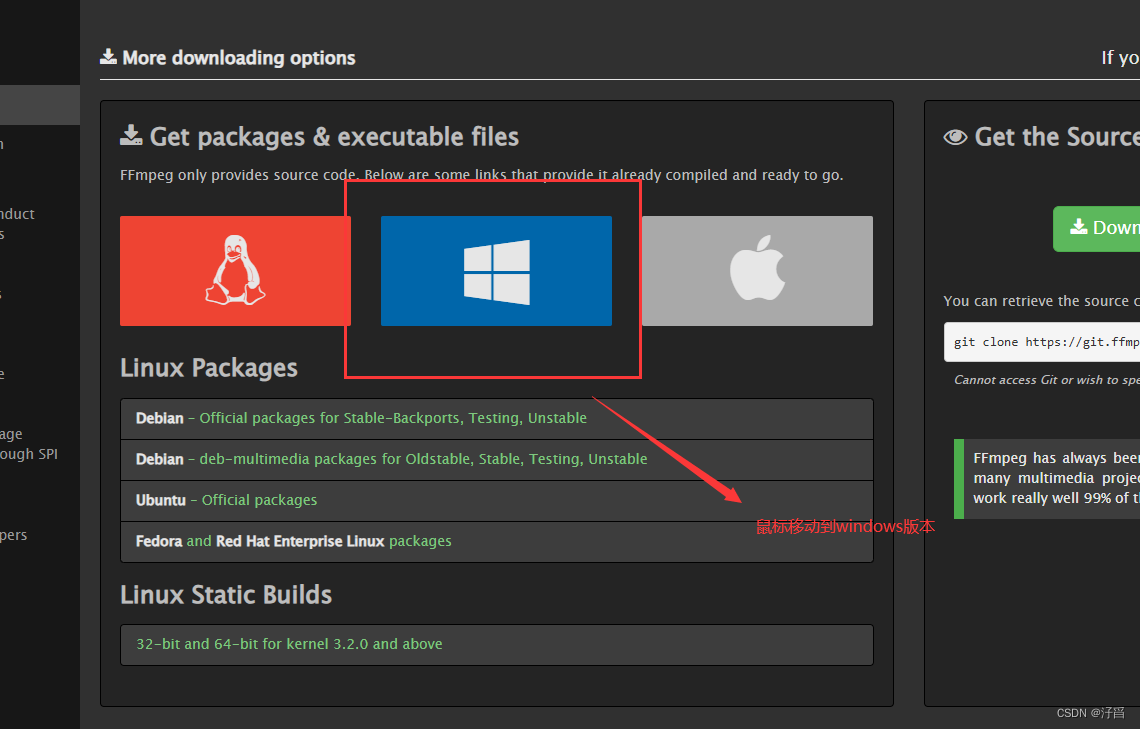
Task: Click the git clone command field
Action: [x=1042, y=342]
